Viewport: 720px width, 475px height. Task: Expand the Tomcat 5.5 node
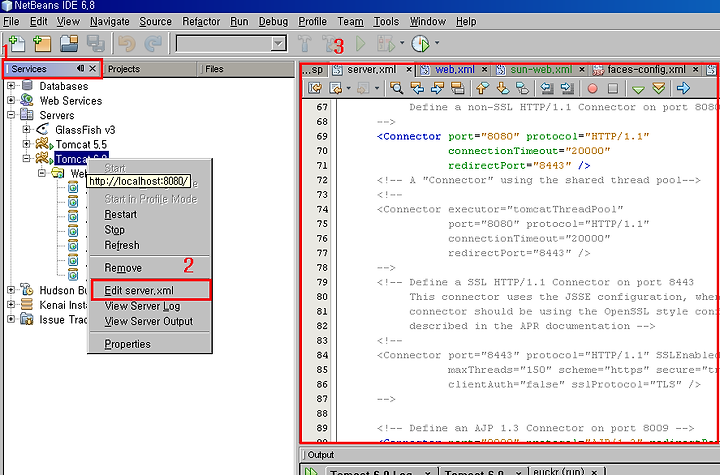tap(26, 144)
